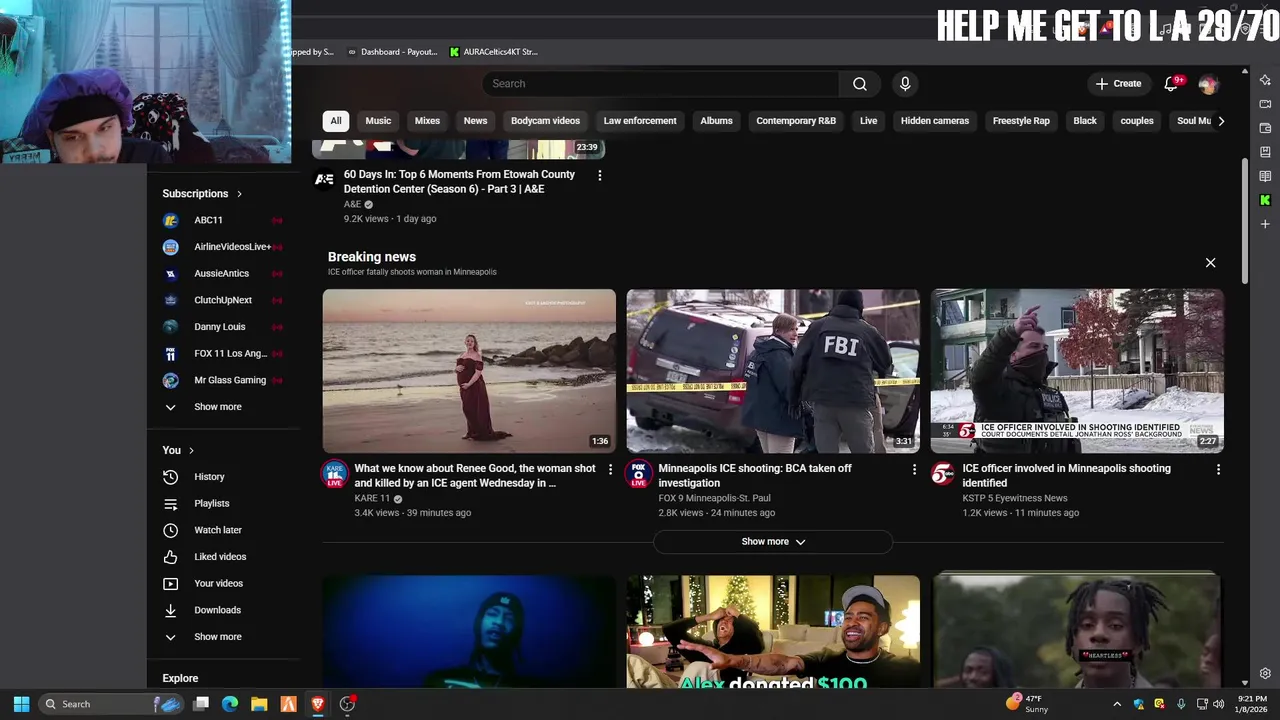The width and height of the screenshot is (1280, 720).
Task: Open Danny Louis subscription channel
Action: [x=224, y=327]
